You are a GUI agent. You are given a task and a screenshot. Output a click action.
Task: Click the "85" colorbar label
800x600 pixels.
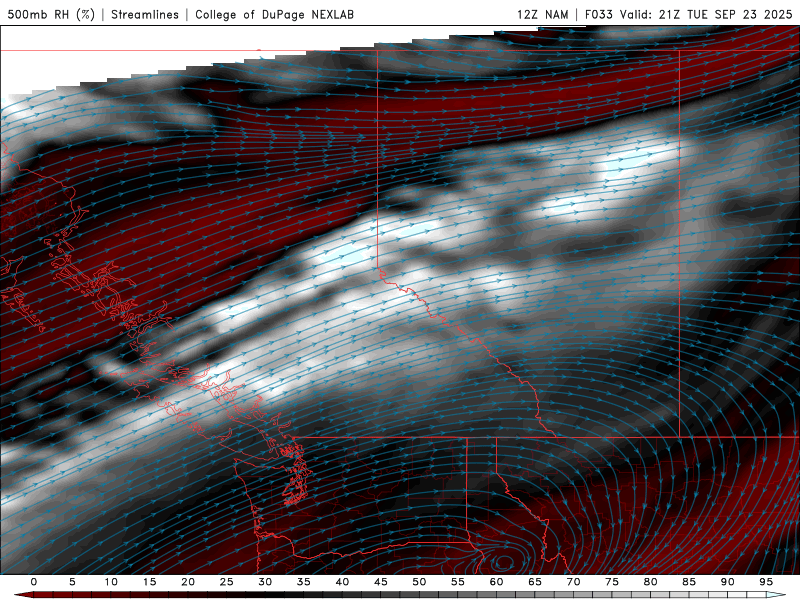pyautogui.click(x=689, y=582)
